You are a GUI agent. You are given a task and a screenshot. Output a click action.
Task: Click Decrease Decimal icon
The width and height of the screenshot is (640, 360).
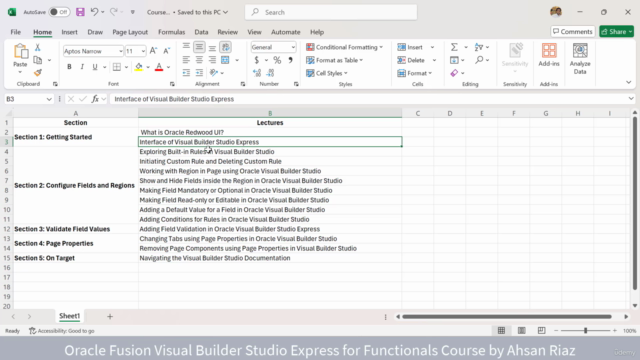click(x=270, y=73)
